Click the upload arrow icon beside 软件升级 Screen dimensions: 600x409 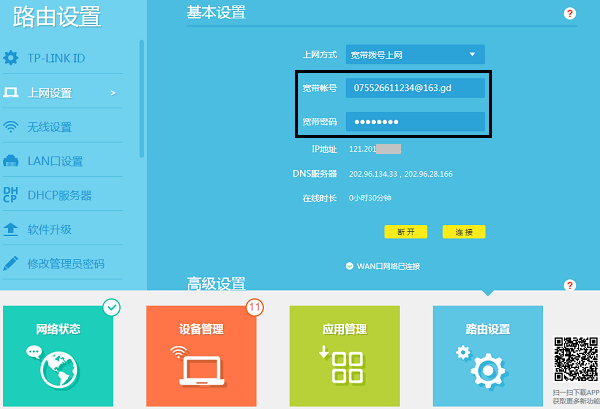(11, 229)
